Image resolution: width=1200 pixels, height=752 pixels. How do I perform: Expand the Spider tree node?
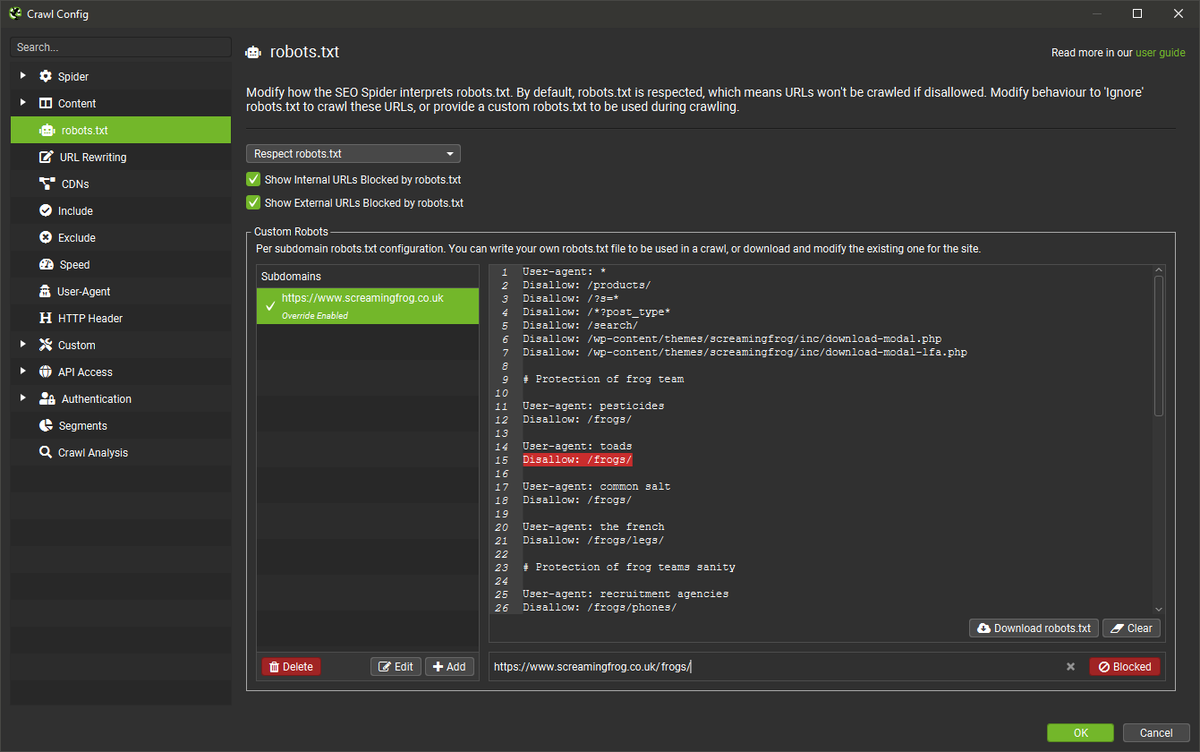23,76
